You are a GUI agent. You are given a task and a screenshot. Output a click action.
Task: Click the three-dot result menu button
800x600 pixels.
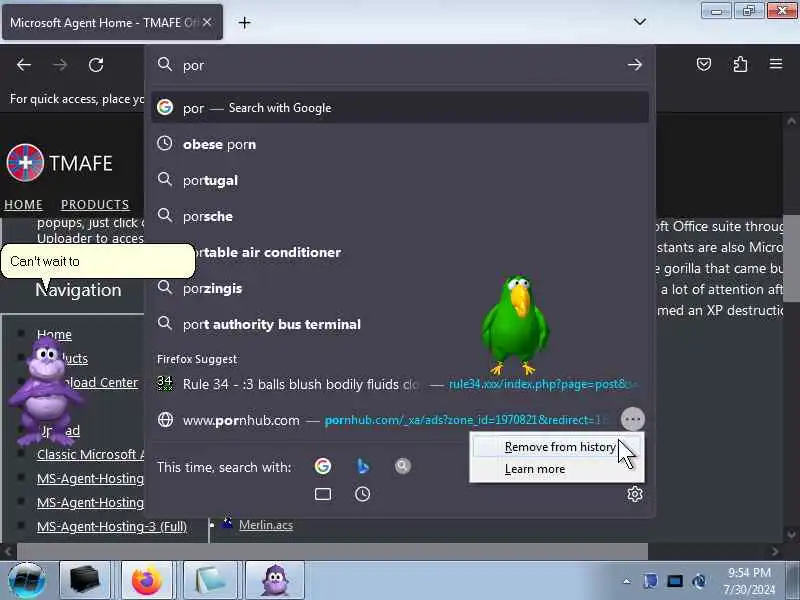point(633,419)
